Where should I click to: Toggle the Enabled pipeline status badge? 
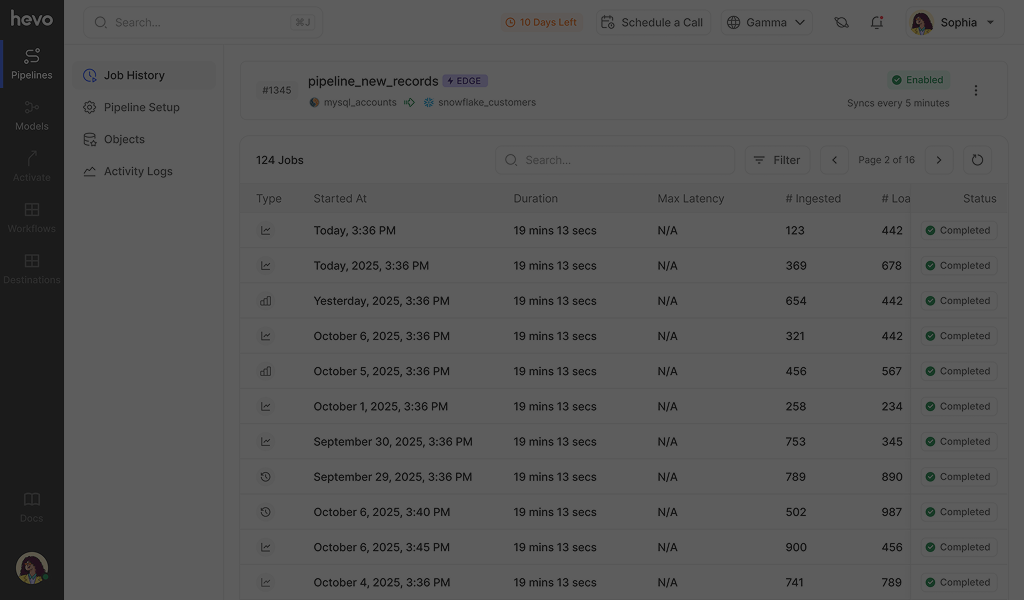918,79
